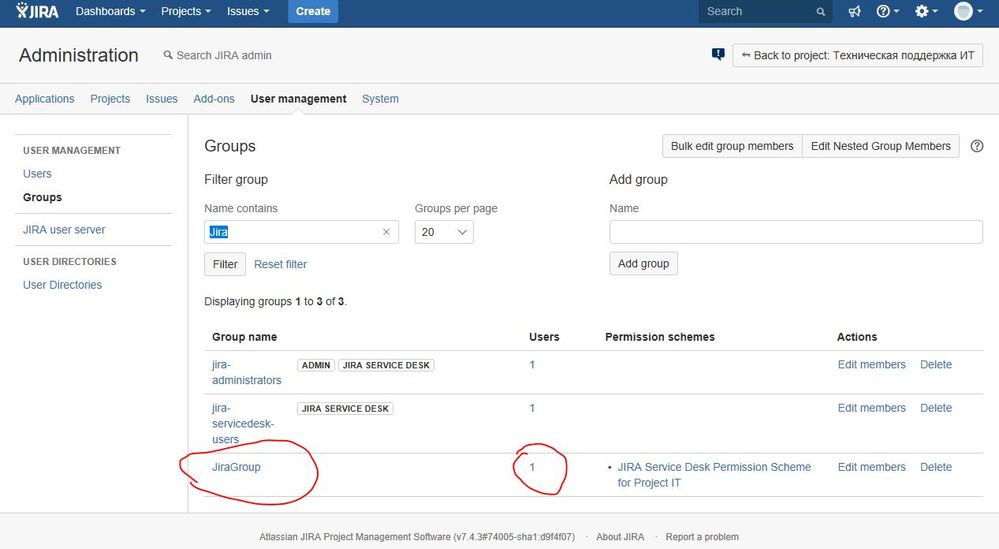The image size is (999, 549).
Task: Open the user profile avatar menu
Action: [967, 11]
